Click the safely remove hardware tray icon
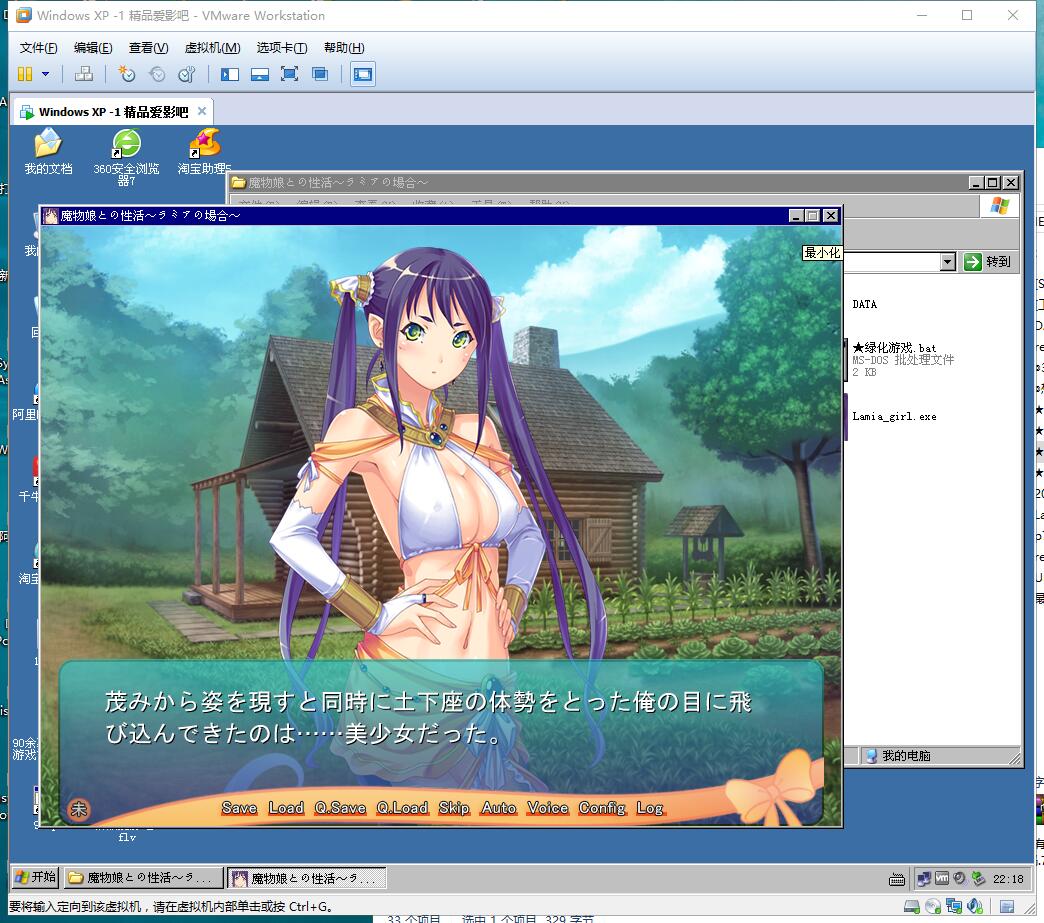Screen dimensions: 1044x923 pos(977,878)
